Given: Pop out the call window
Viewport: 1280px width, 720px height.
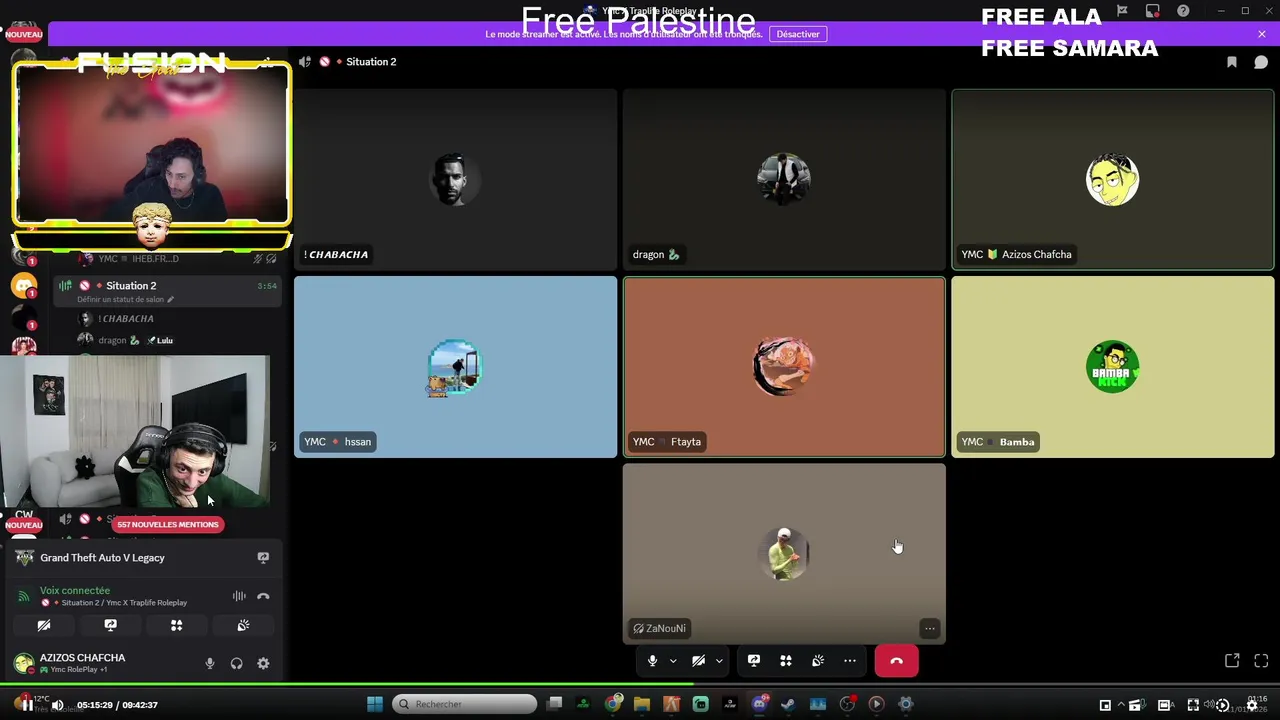Looking at the screenshot, I should pyautogui.click(x=1232, y=661).
